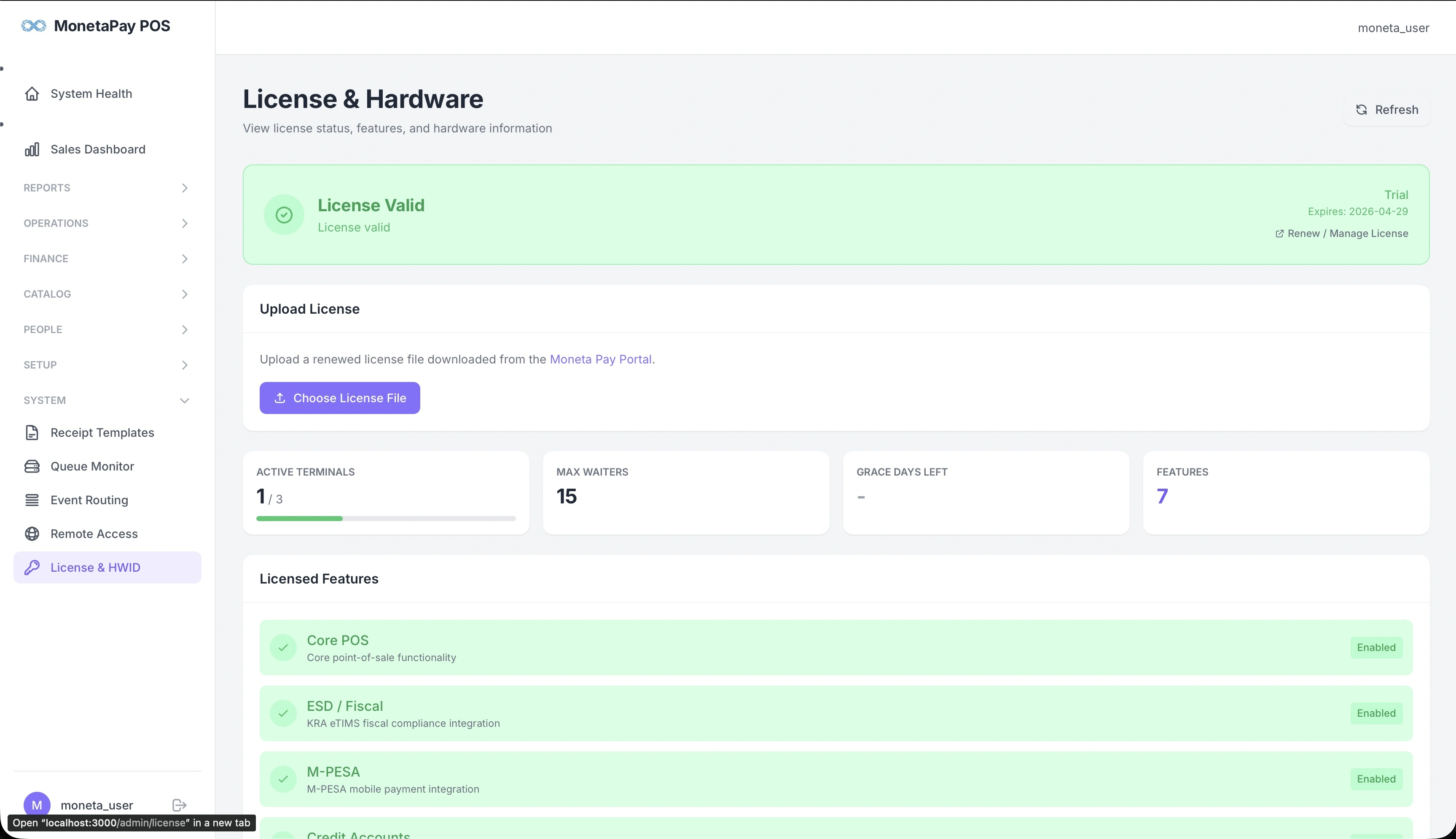Click Choose License File button
This screenshot has height=839, width=1456.
340,398
